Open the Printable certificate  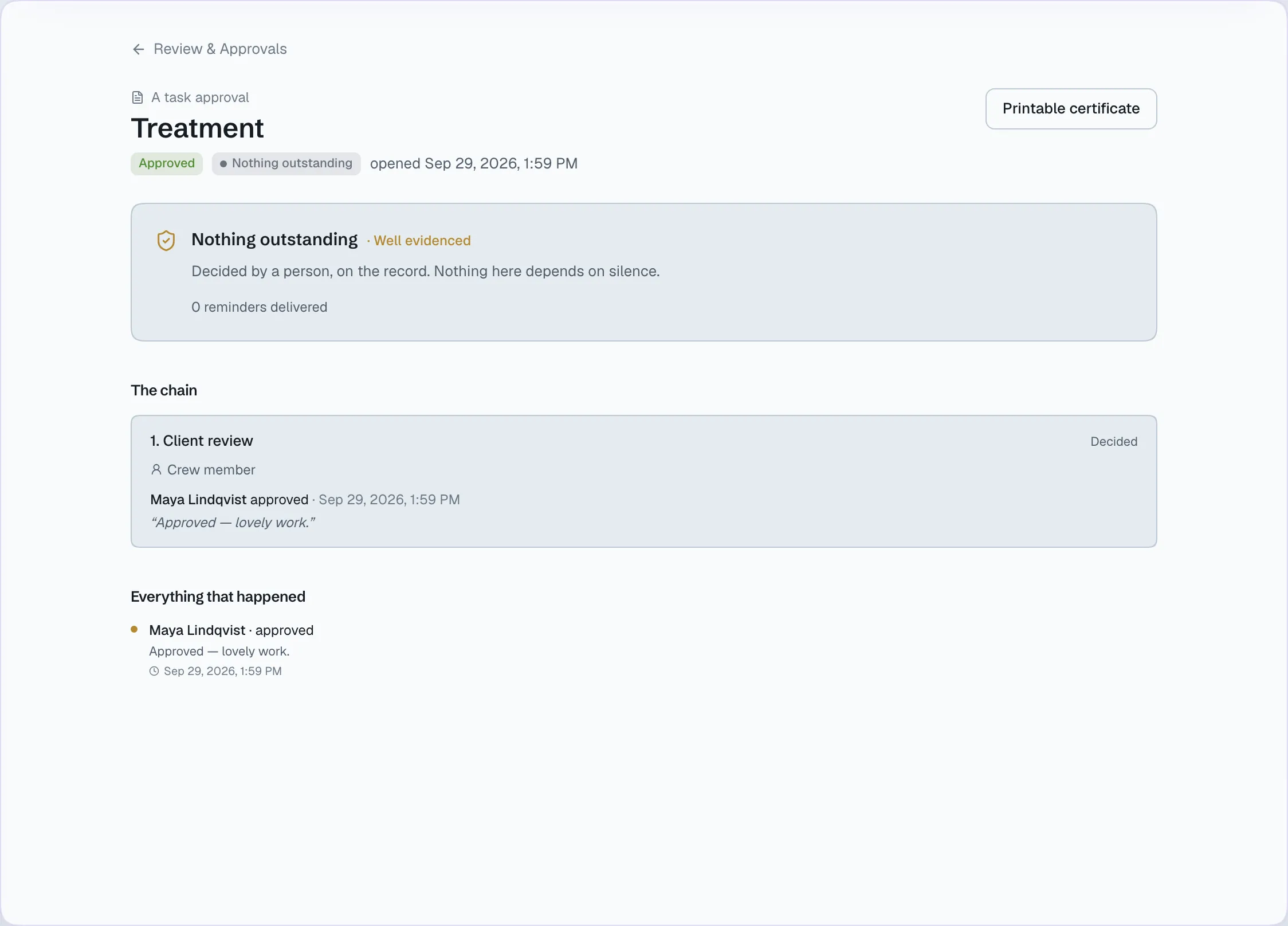[x=1071, y=109]
